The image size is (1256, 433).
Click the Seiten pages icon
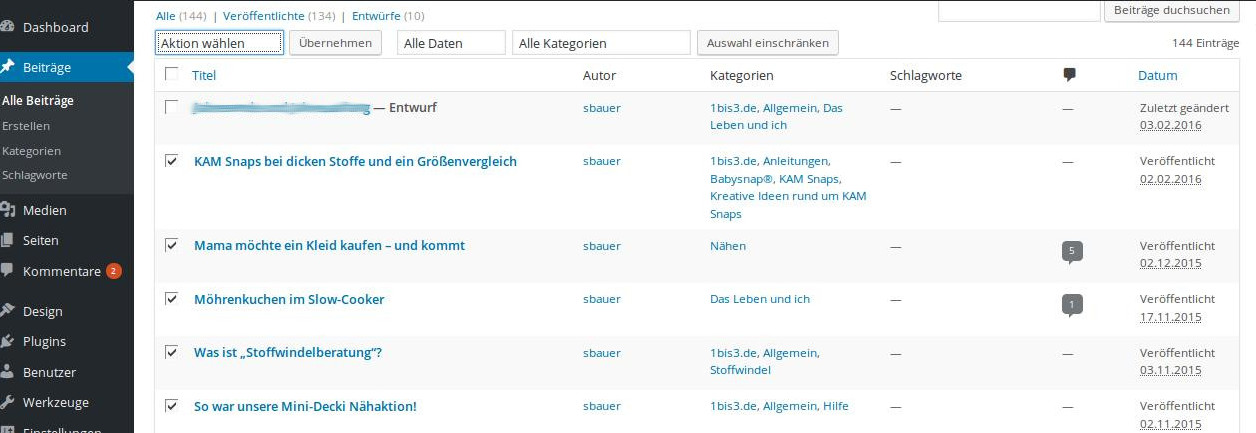(x=8, y=240)
